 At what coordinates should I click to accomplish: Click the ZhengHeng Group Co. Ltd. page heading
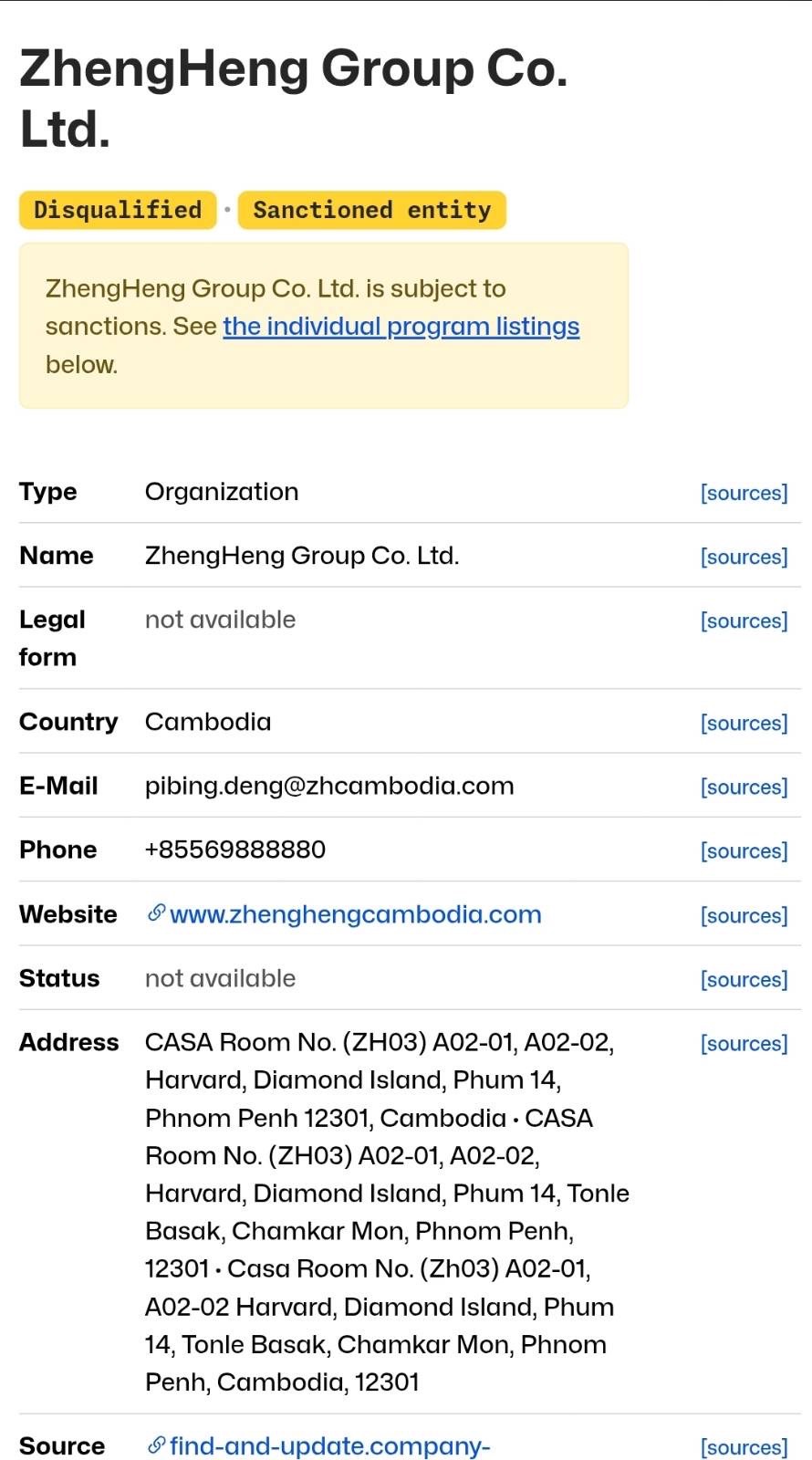coord(293,99)
